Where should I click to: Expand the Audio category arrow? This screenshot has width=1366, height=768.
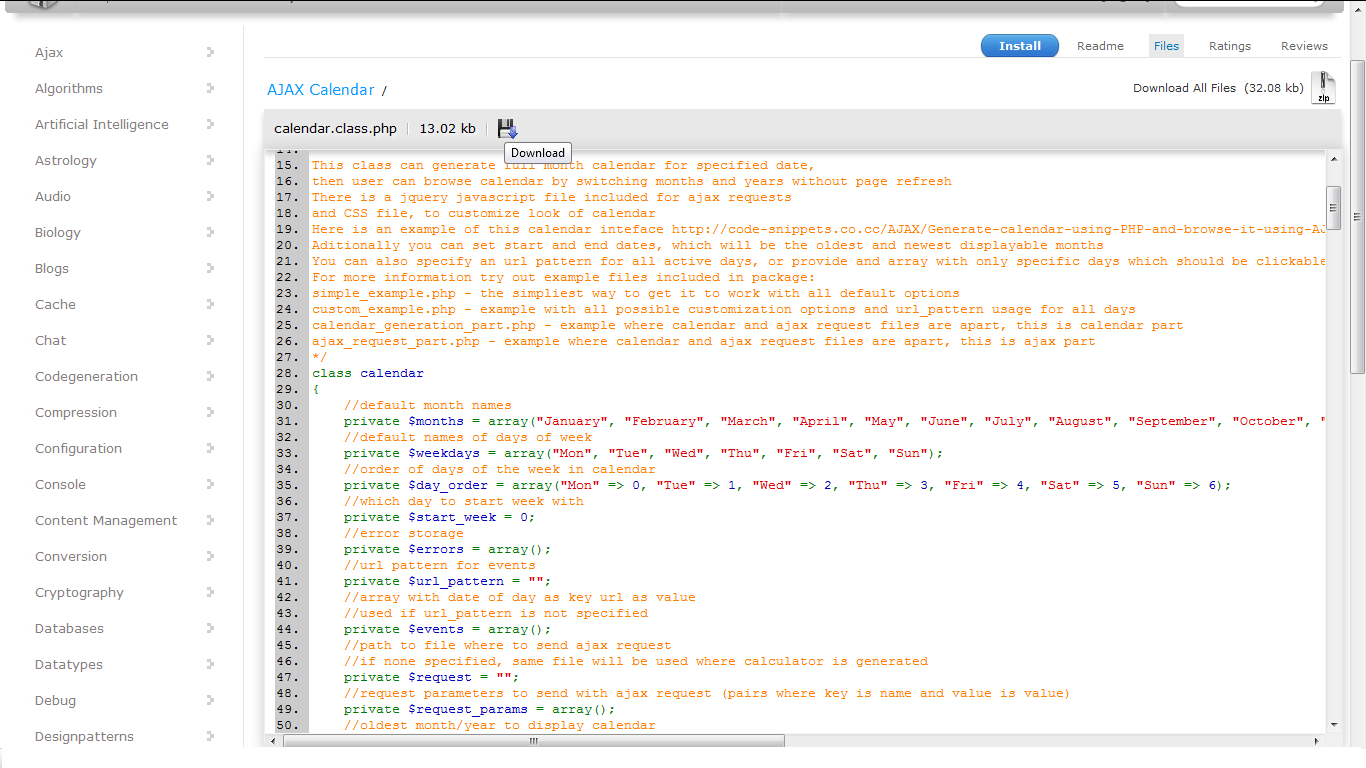tap(210, 196)
